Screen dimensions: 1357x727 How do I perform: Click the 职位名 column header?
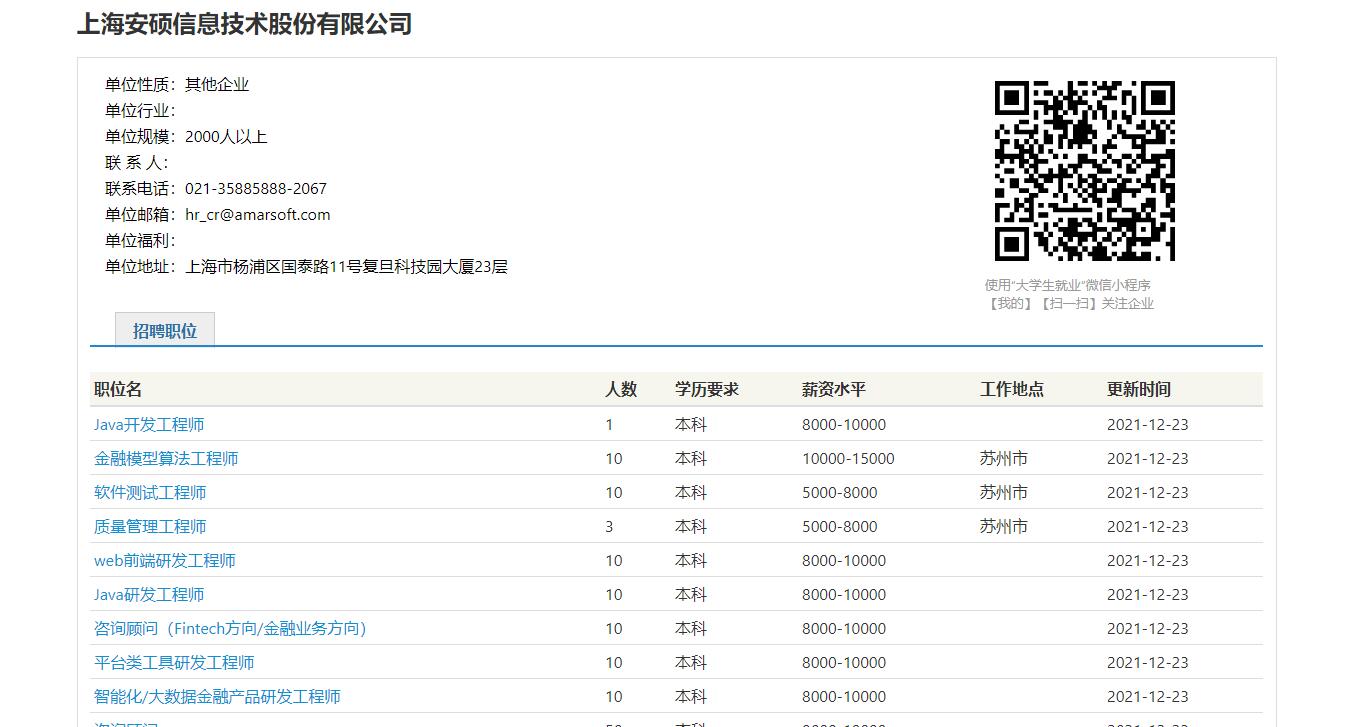tap(118, 389)
